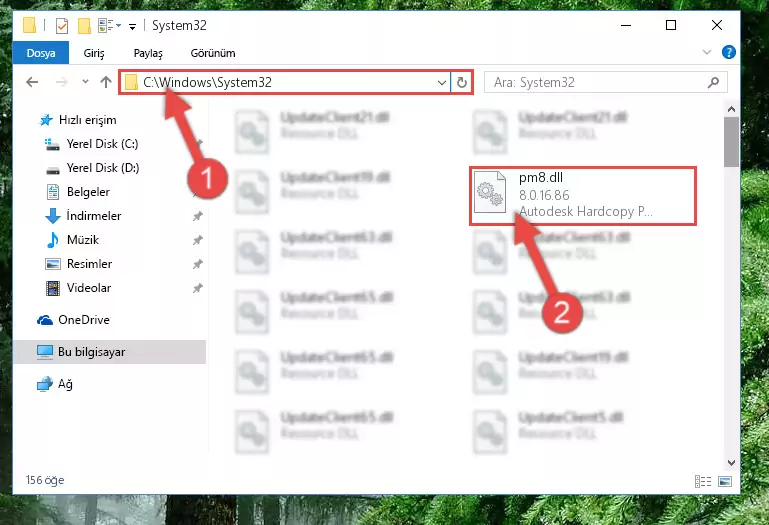Click the address bar path C:\Windows\System32
The width and height of the screenshot is (769, 525).
pos(207,82)
